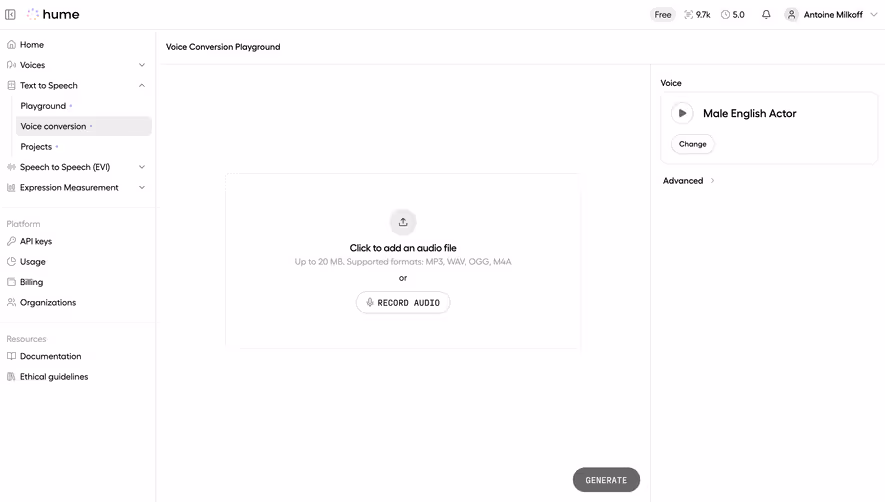Click the Change voice button
Image resolution: width=885 pixels, height=502 pixels.
693,144
